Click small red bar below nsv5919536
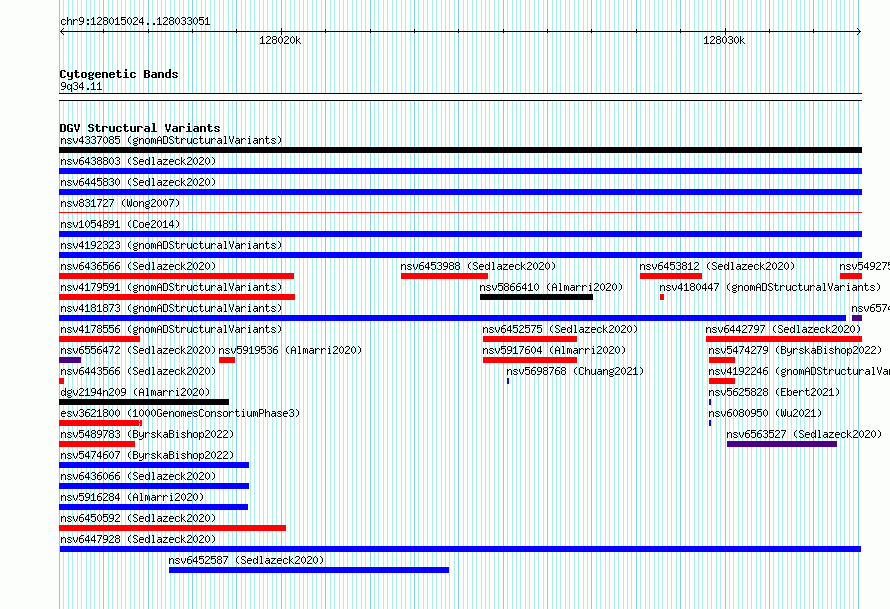The height and width of the screenshot is (609, 890). coord(227,360)
